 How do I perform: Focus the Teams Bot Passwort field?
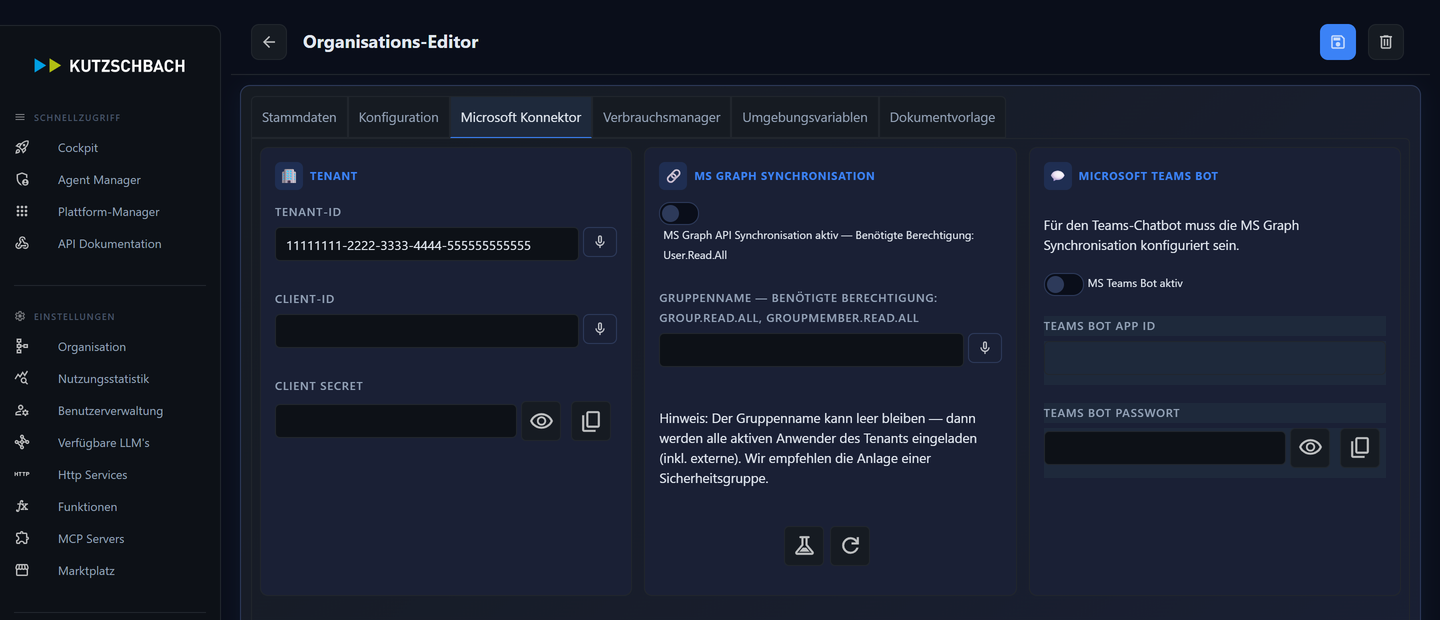pyautogui.click(x=1165, y=448)
